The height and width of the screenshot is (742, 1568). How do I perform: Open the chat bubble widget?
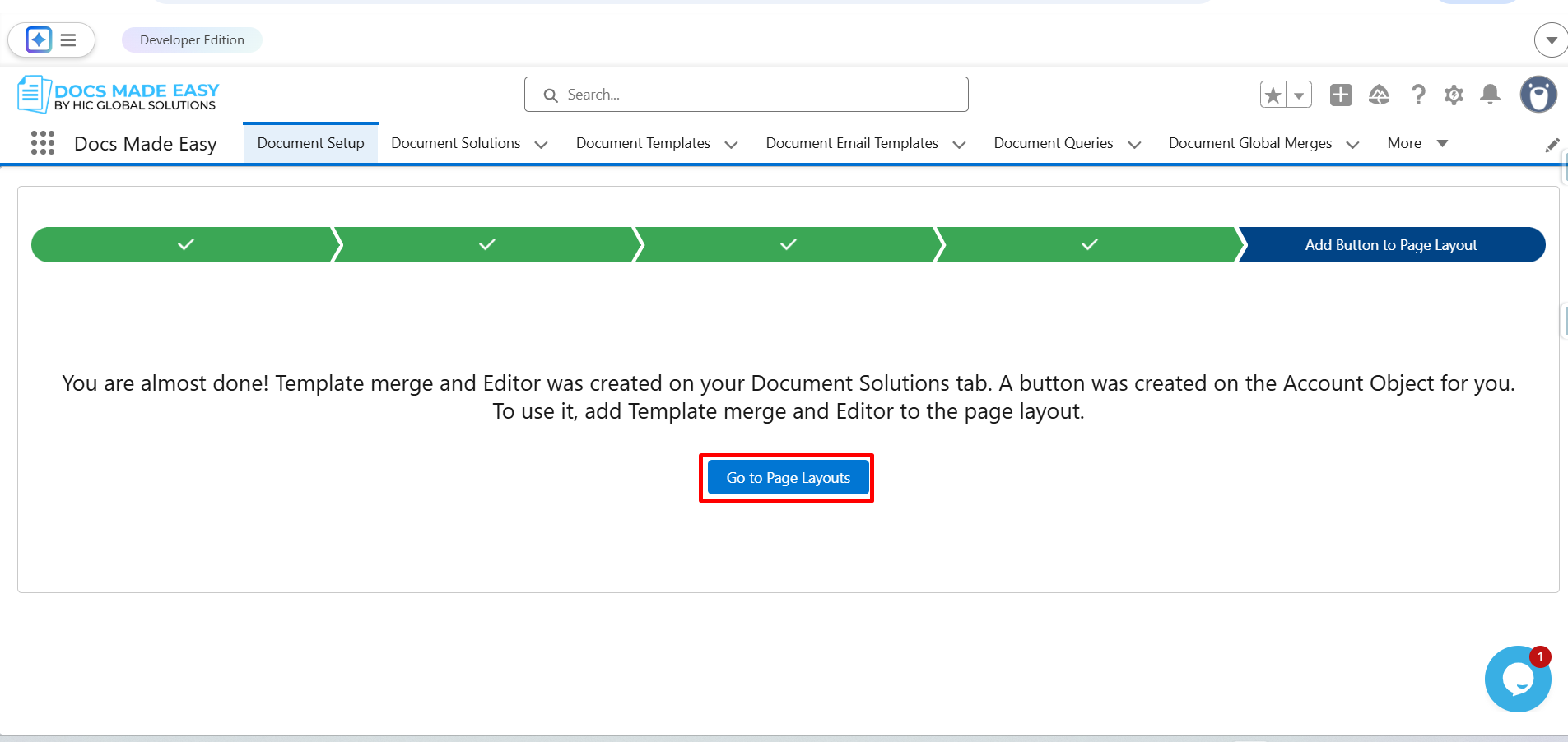1517,679
